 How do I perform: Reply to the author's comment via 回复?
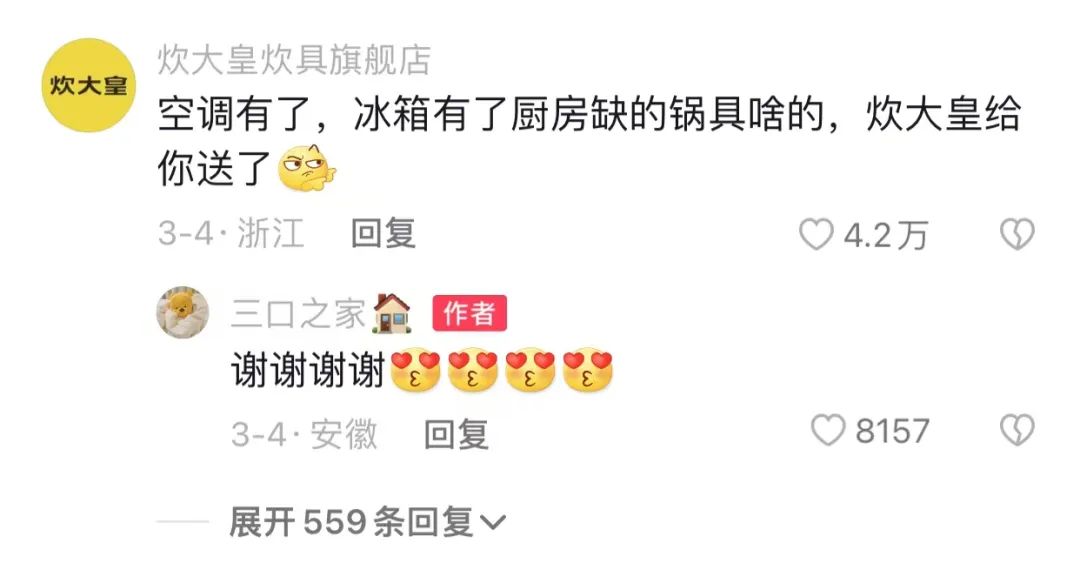pos(456,434)
